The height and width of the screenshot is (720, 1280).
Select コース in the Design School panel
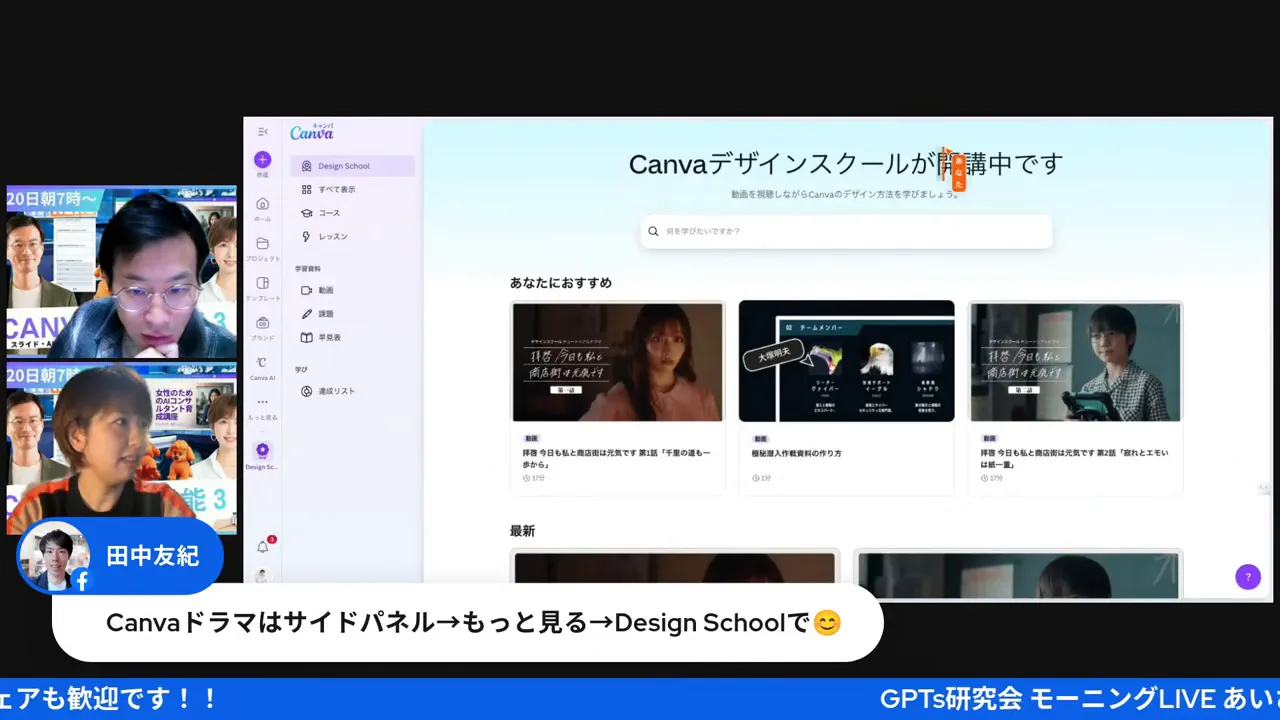[330, 212]
